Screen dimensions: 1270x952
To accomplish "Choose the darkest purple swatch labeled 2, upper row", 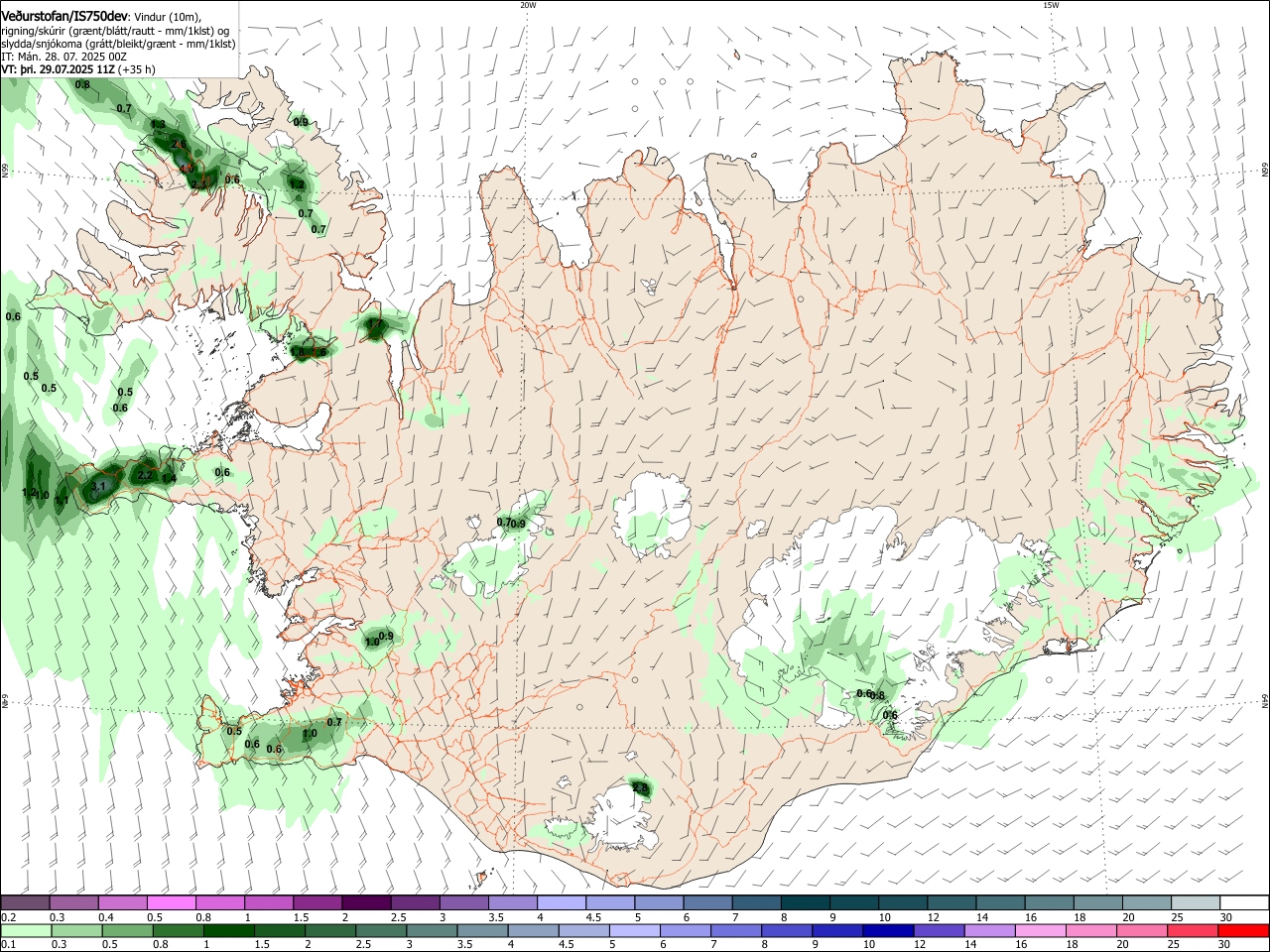I will tap(365, 903).
